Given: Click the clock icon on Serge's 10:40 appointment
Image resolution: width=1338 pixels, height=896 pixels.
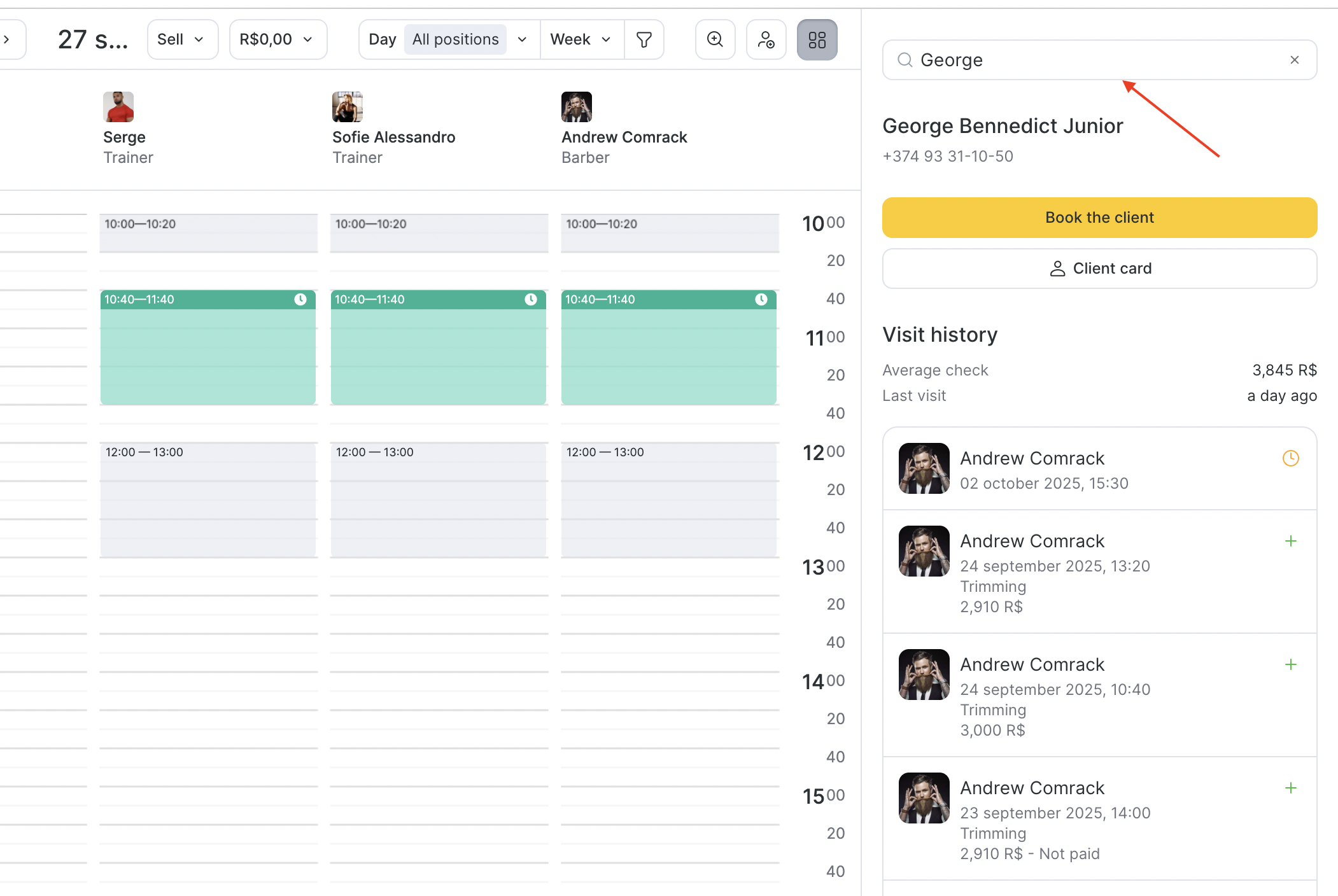Looking at the screenshot, I should [x=300, y=299].
